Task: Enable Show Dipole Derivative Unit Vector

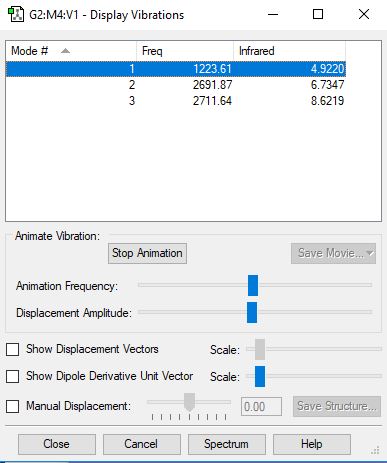Action: pyautogui.click(x=13, y=377)
